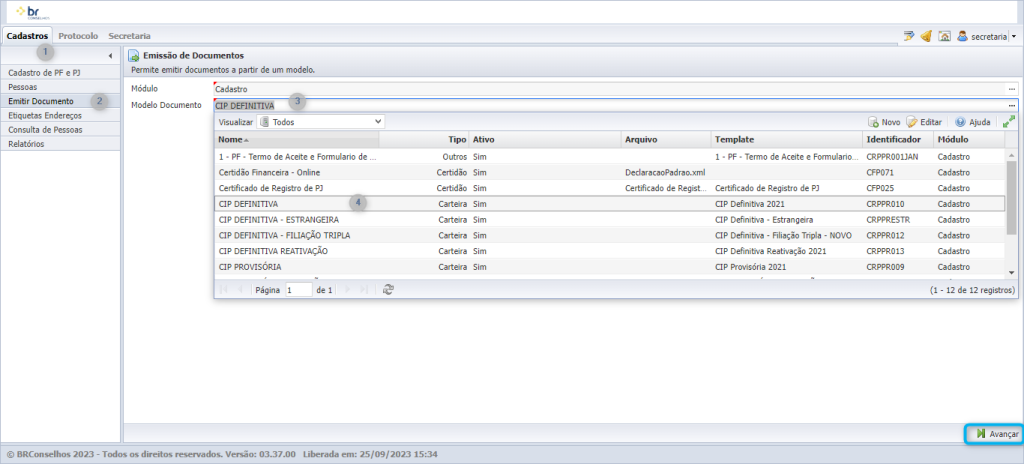The image size is (1024, 464).
Task: Click the Página number input box
Action: click(x=299, y=290)
